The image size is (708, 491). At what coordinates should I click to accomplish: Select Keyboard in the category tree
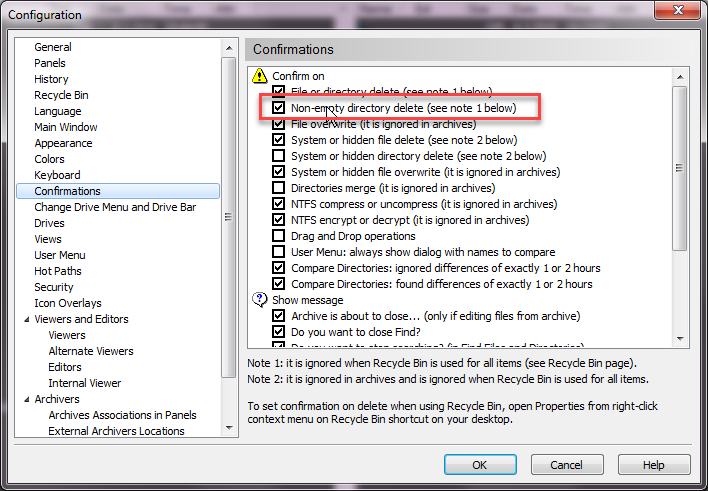tap(57, 175)
